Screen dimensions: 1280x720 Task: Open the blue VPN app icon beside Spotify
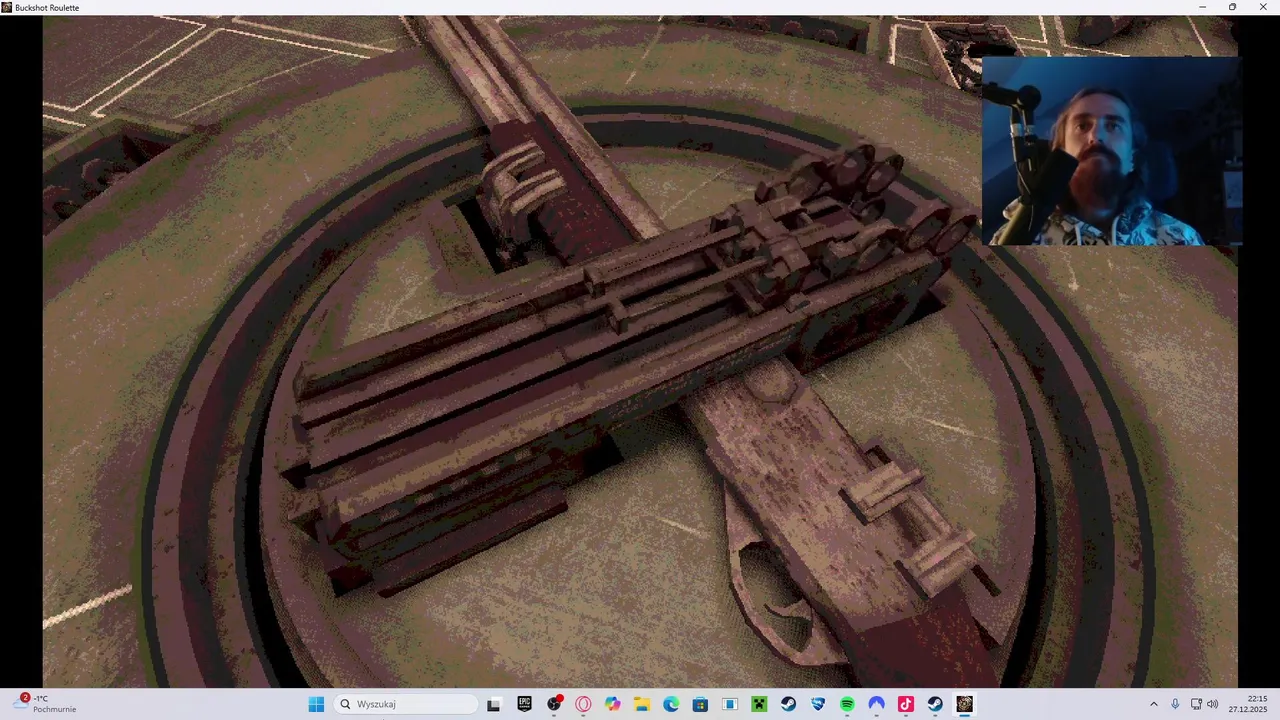(x=876, y=704)
